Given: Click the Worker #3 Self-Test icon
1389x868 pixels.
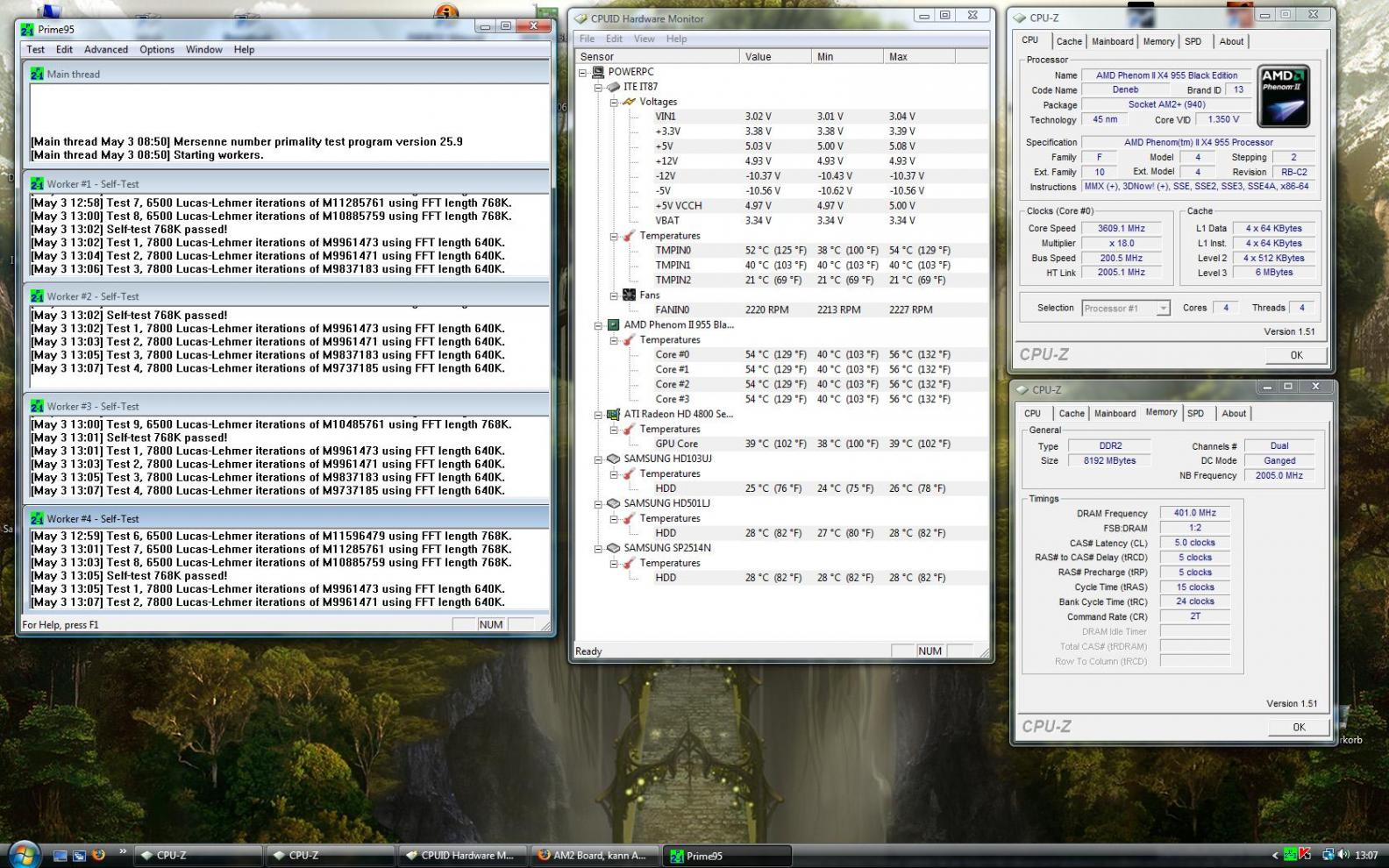Looking at the screenshot, I should [37, 407].
